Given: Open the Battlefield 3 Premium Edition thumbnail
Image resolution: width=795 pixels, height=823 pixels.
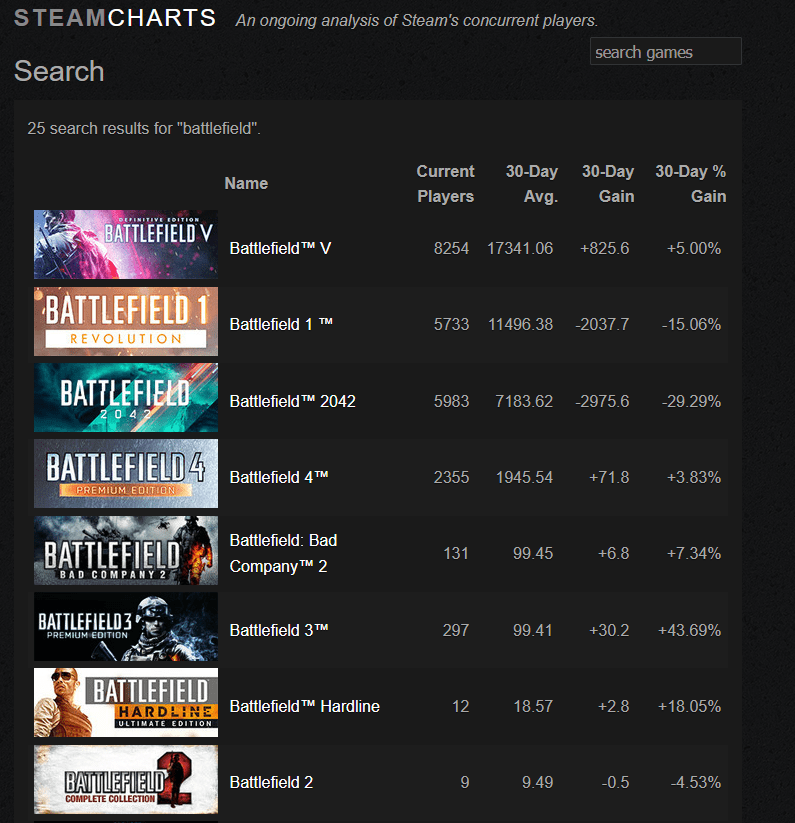Looking at the screenshot, I should click(126, 626).
